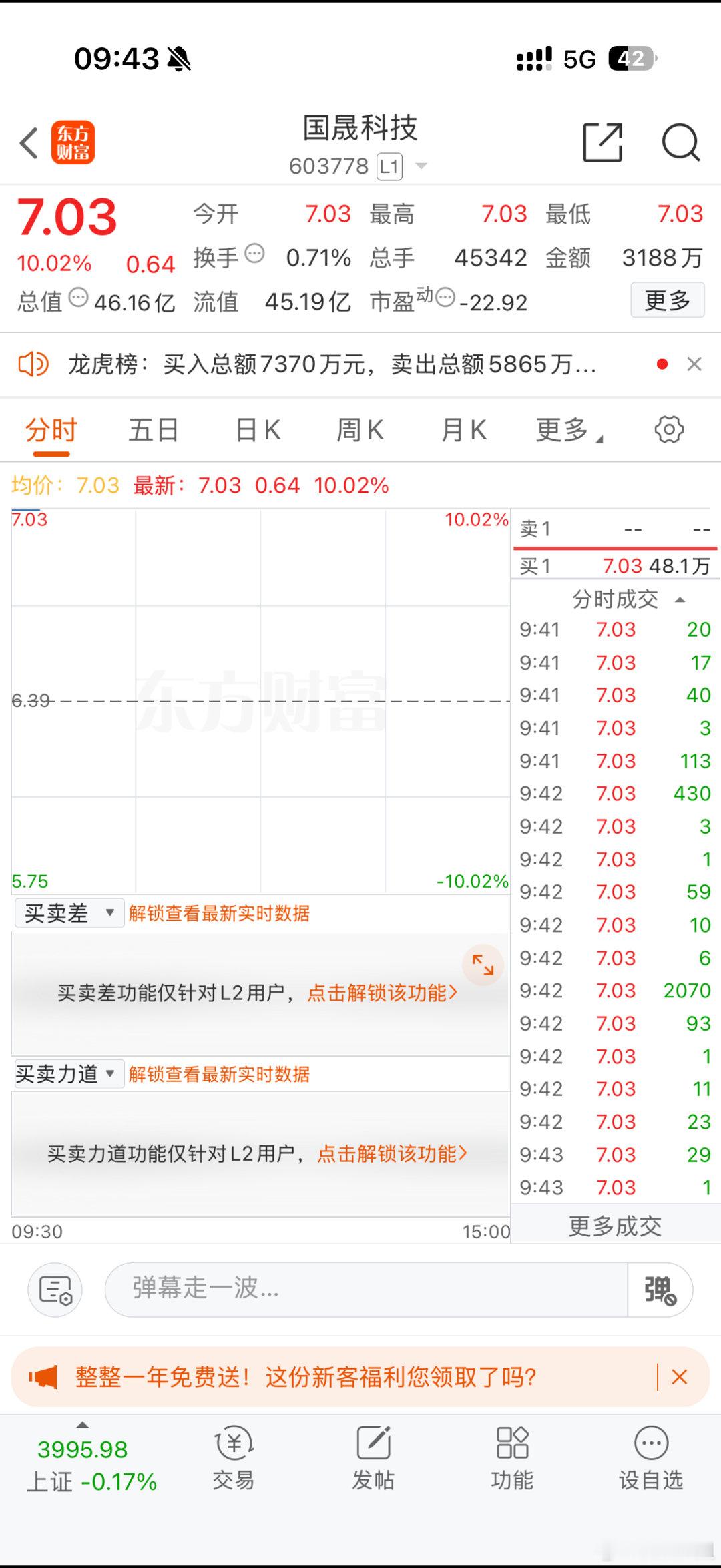Tap the 金额 3188万 value
This screenshot has height=1568, width=721.
(x=662, y=258)
